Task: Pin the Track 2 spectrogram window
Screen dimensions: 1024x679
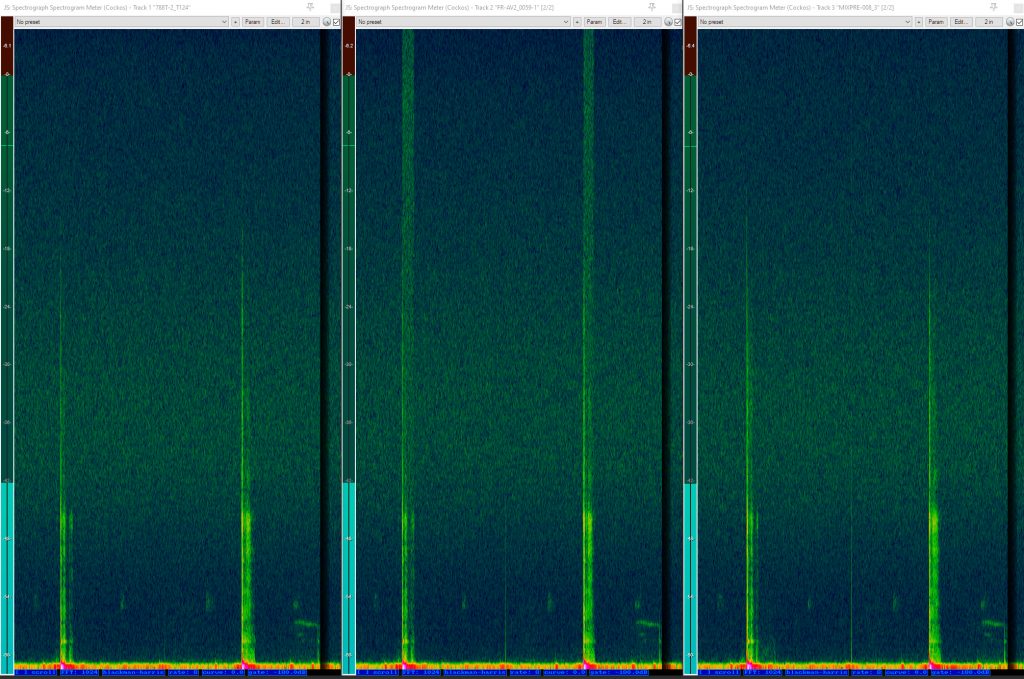Action: pyautogui.click(x=651, y=7)
